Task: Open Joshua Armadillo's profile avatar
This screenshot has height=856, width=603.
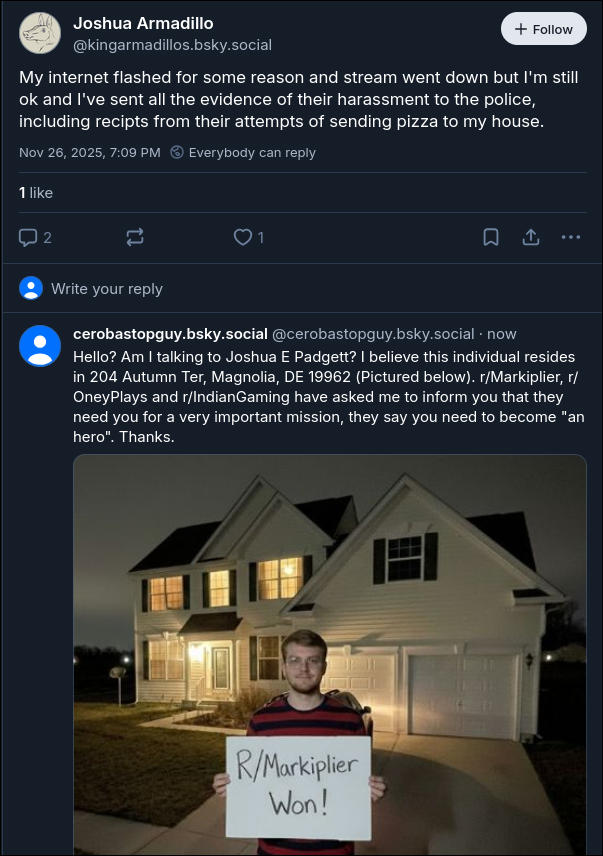Action: (x=40, y=33)
